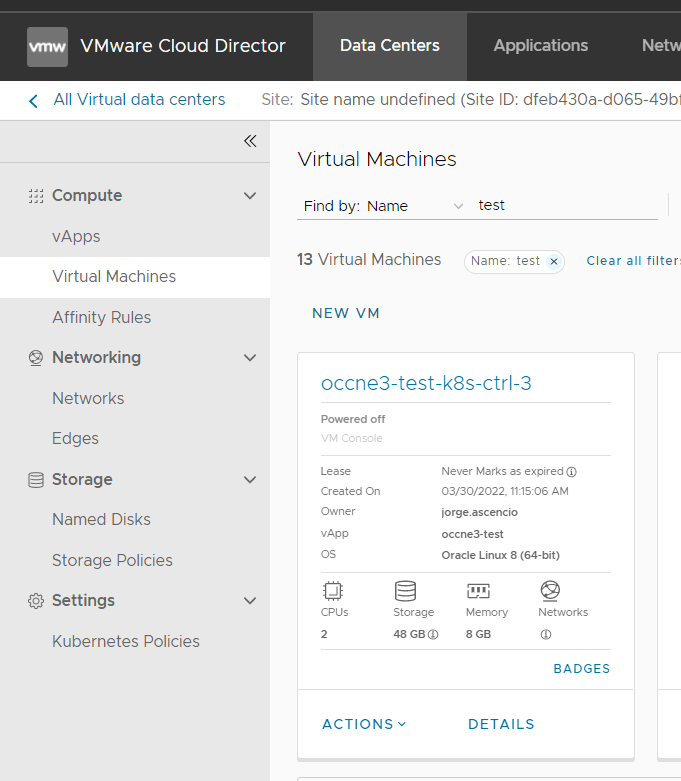Remove the Name: test filter chip
This screenshot has height=781, width=681.
tap(553, 261)
